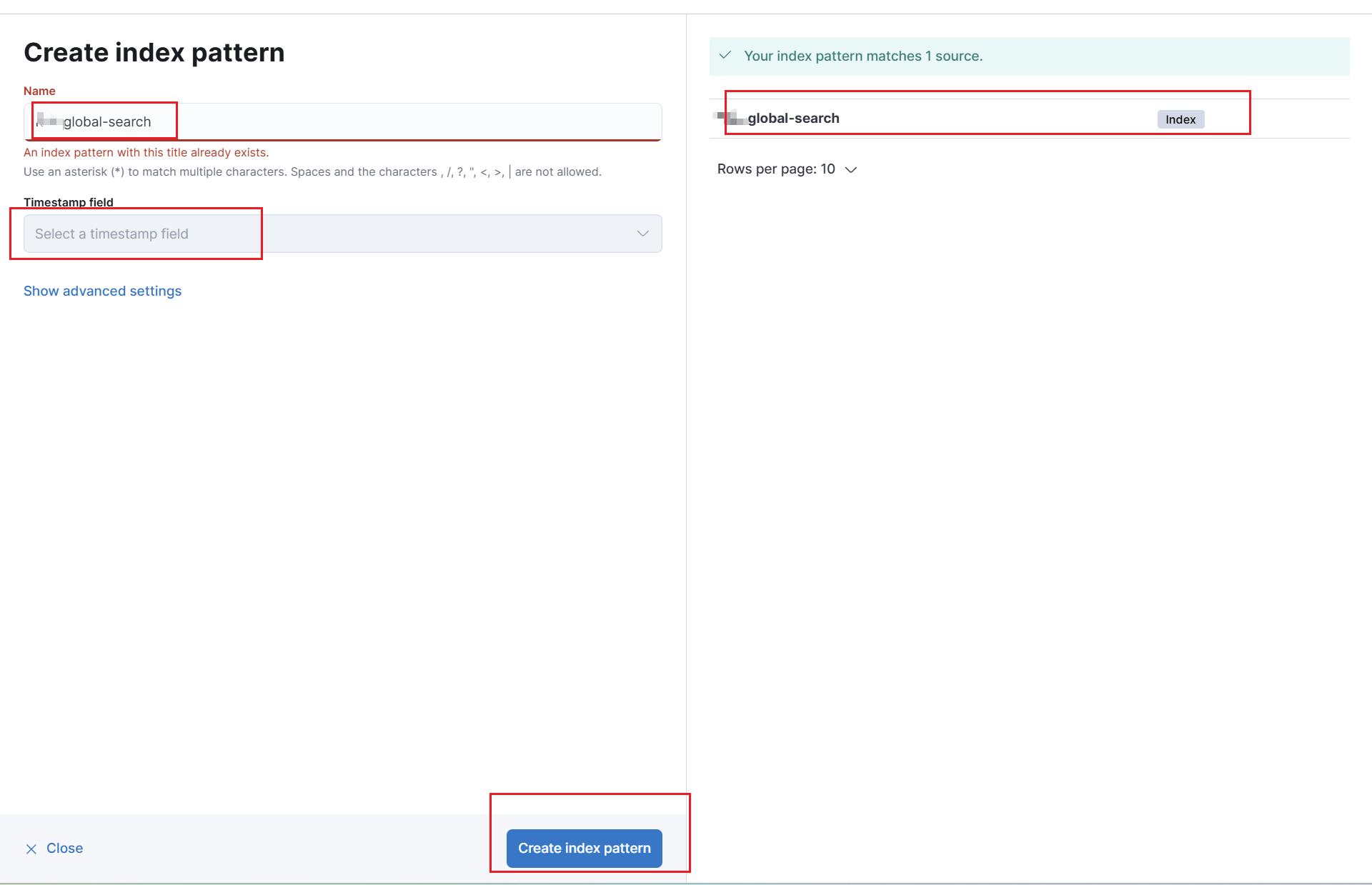The height and width of the screenshot is (885, 1372).
Task: Focus the Name input field
Action: point(343,121)
